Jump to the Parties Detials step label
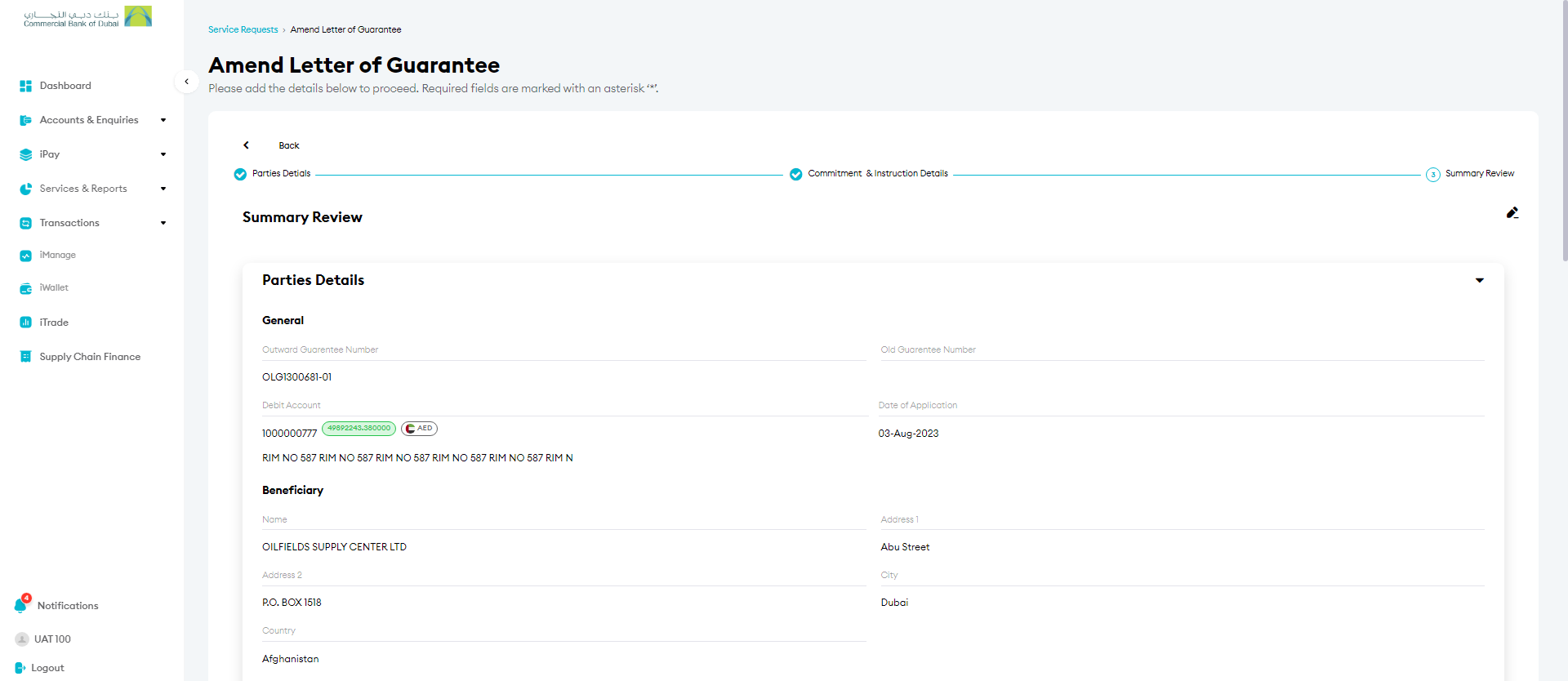Viewport: 1568px width, 681px height. [282, 173]
